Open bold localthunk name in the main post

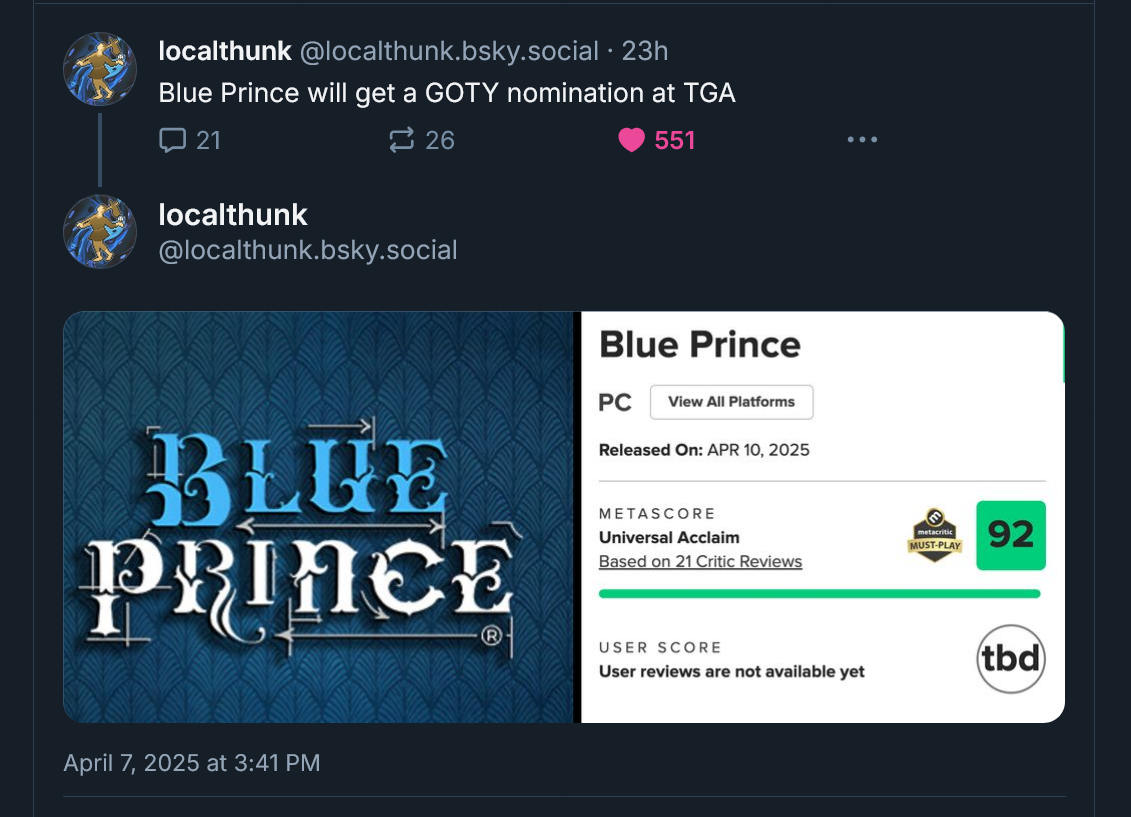tap(233, 214)
